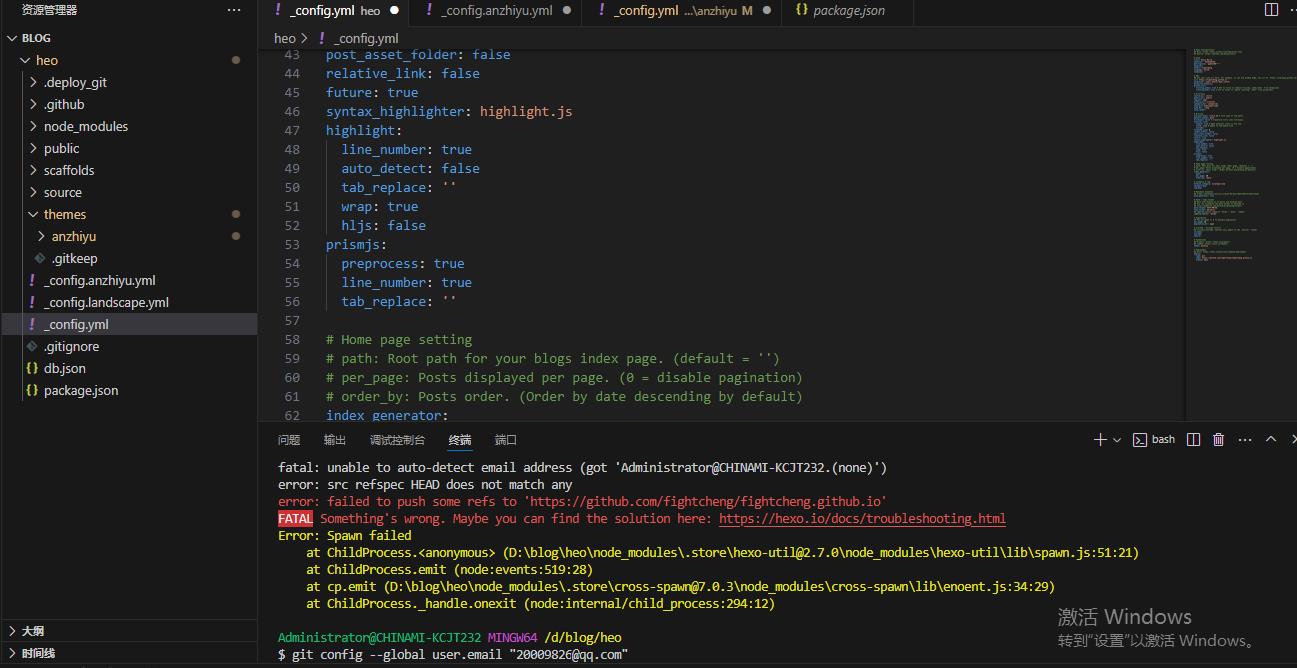Open terminal panel more actions ellipsis

click(x=1245, y=439)
